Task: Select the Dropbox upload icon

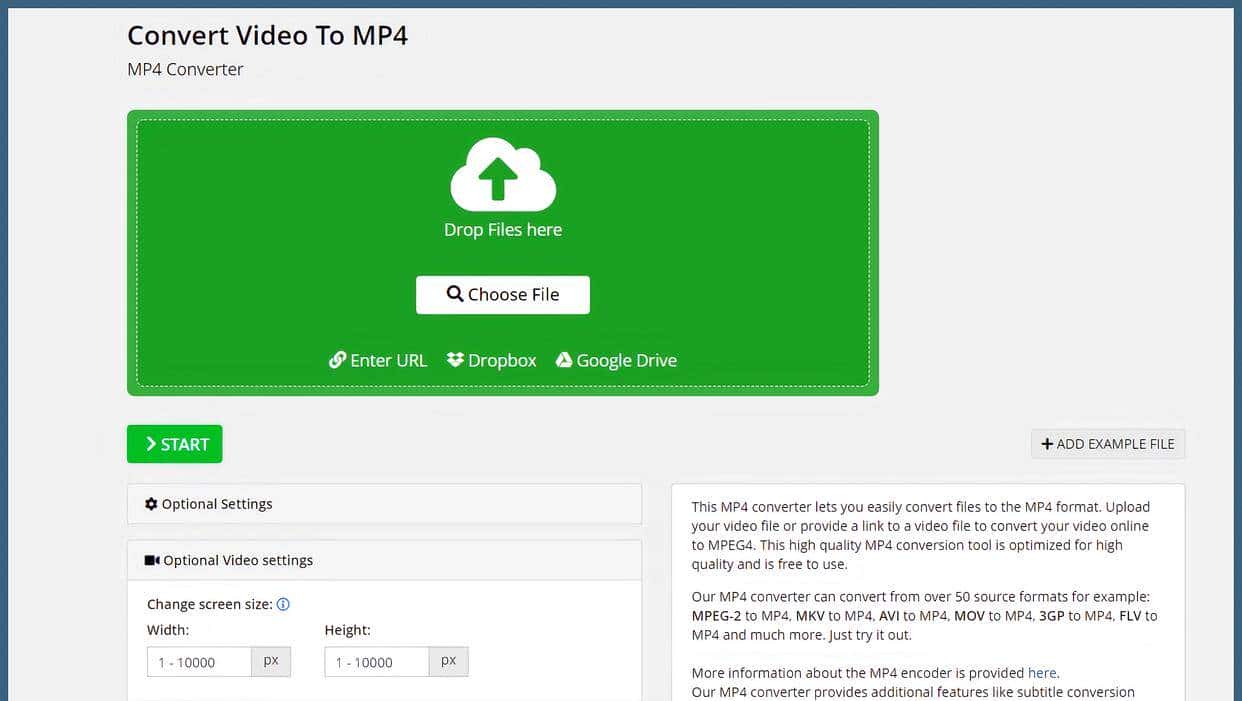Action: point(456,360)
